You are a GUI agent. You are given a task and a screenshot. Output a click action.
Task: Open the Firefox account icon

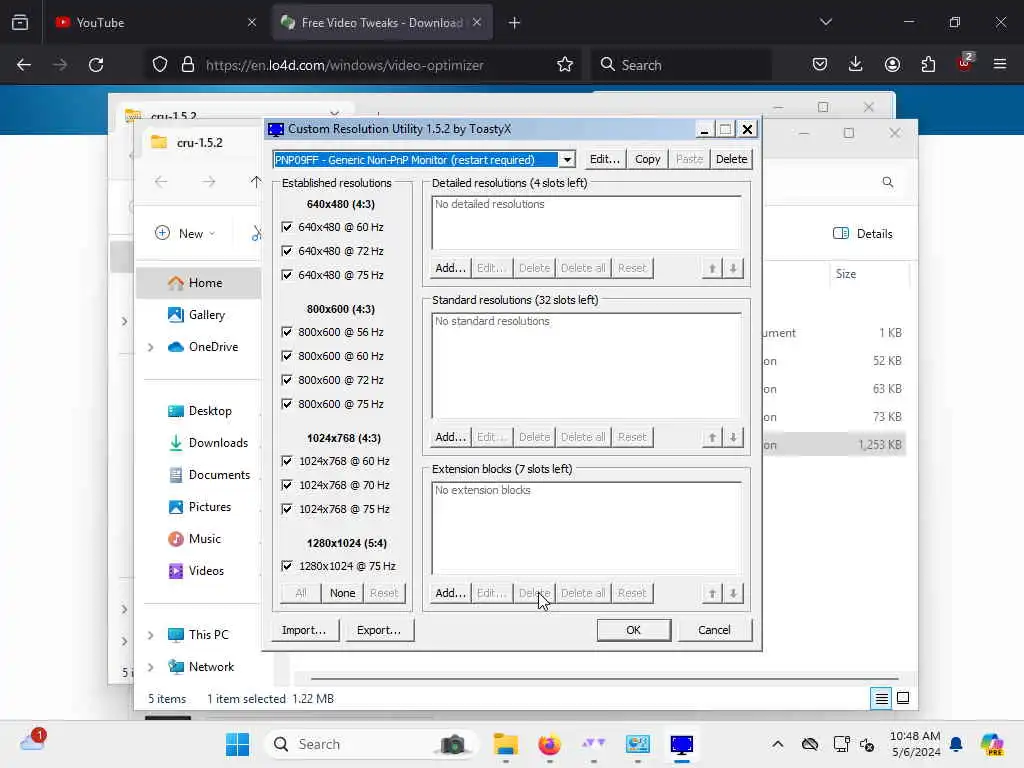tap(892, 65)
